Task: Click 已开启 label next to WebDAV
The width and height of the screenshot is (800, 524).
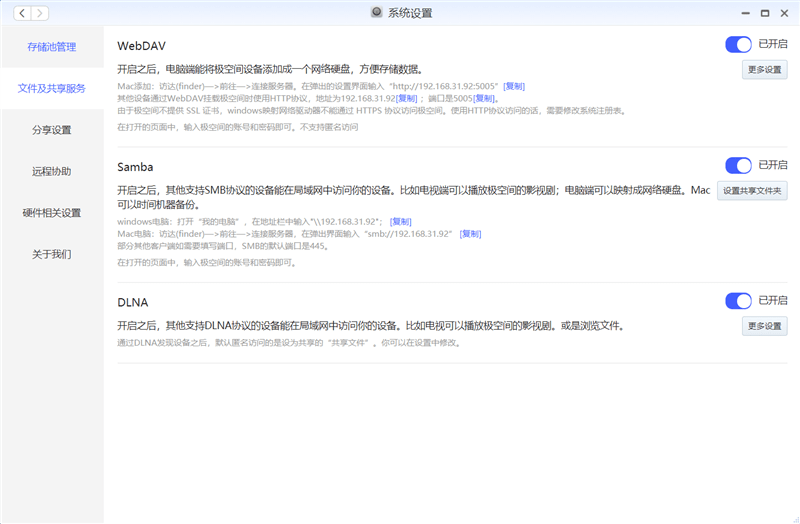Action: pos(772,44)
